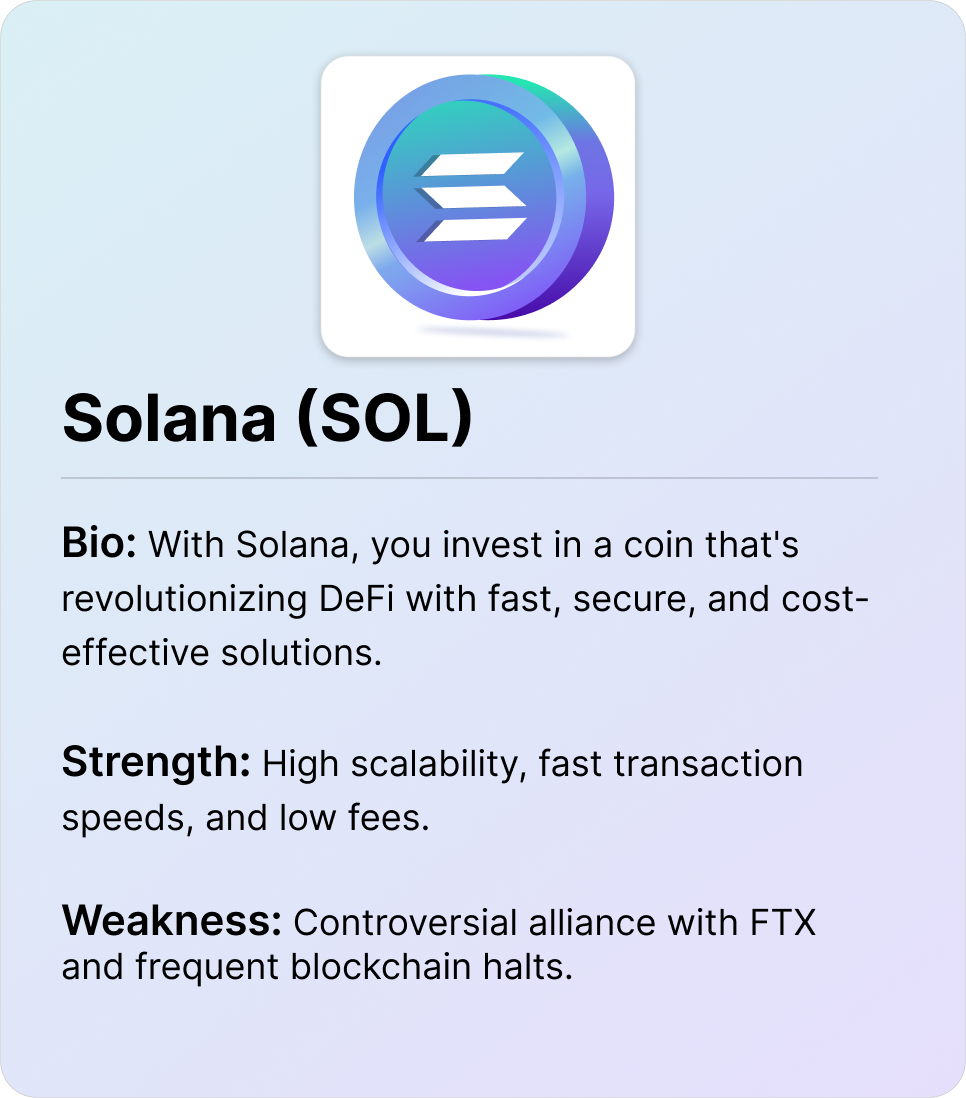Click the "fast transaction" phrase
This screenshot has width=966, height=1098.
[671, 764]
